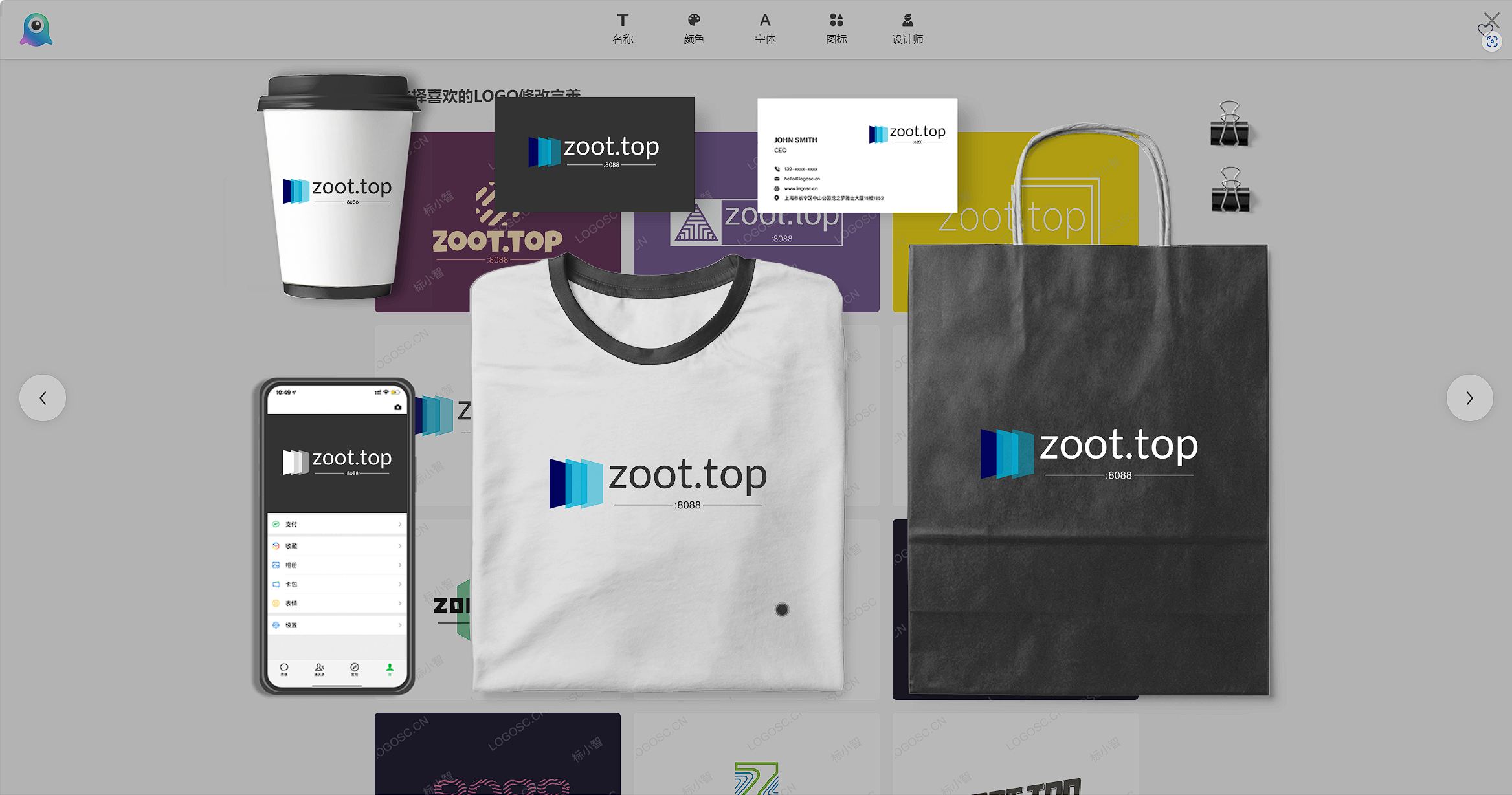
Task: Click the John Smith business card
Action: pos(857,155)
